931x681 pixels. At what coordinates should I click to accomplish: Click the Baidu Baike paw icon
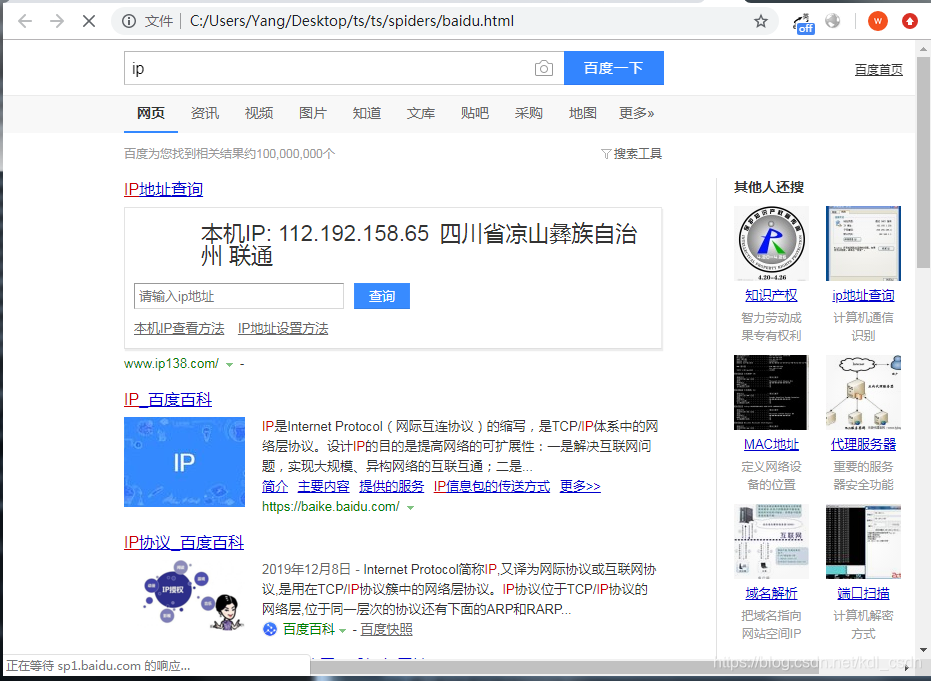click(x=270, y=629)
